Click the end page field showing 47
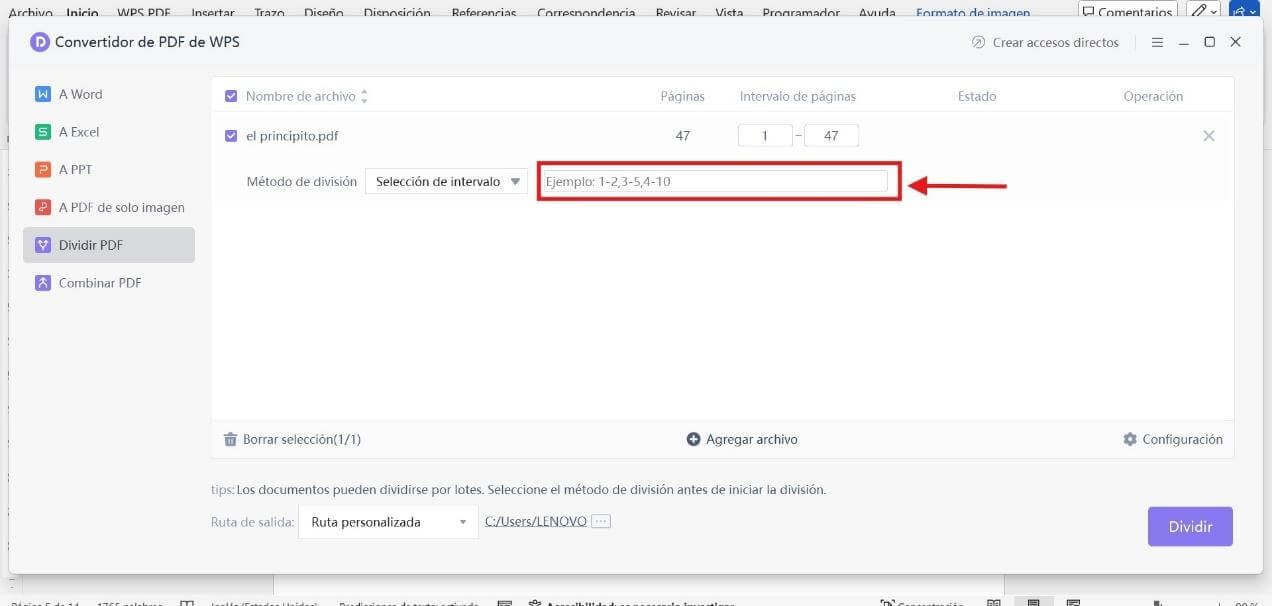Screen dimensions: 1272x606 [831, 136]
